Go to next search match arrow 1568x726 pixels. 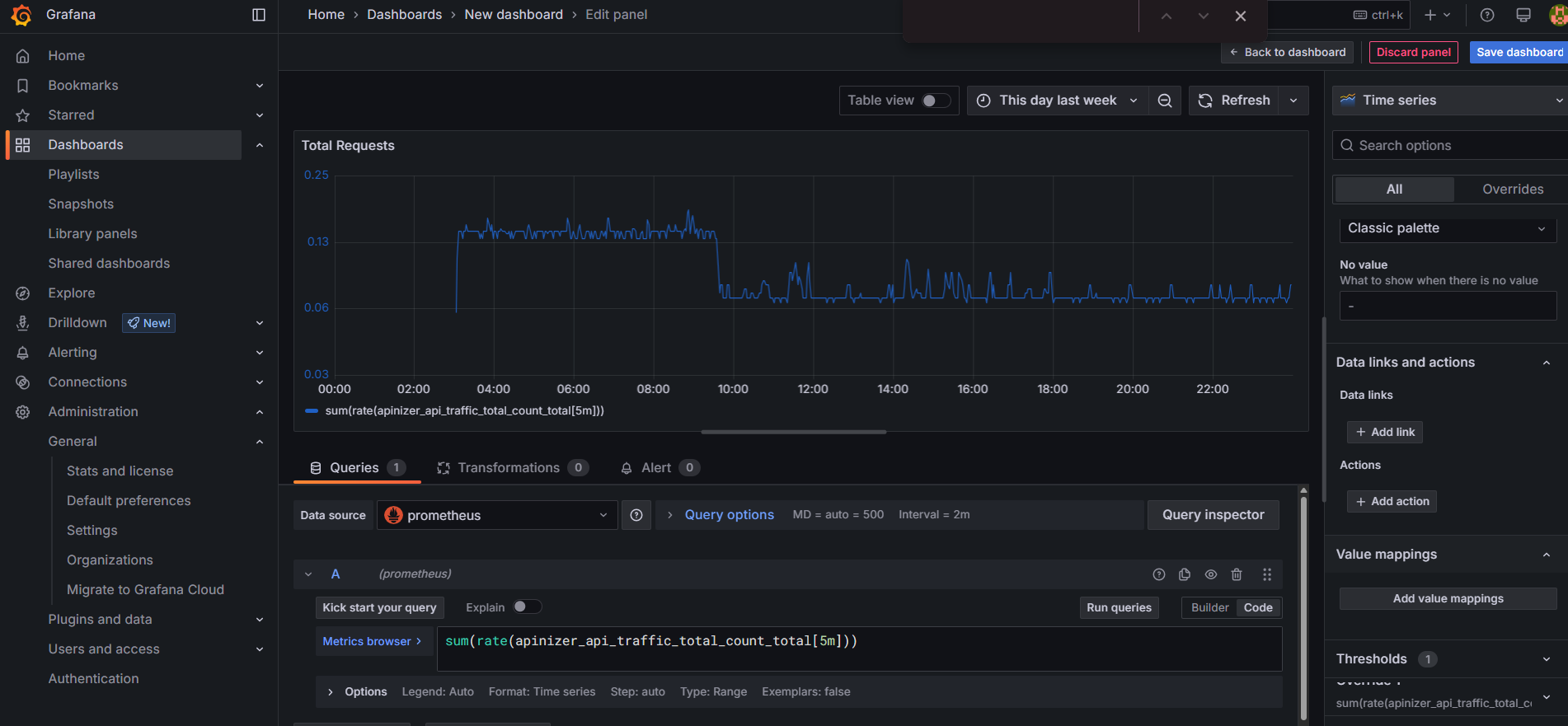[x=1204, y=16]
